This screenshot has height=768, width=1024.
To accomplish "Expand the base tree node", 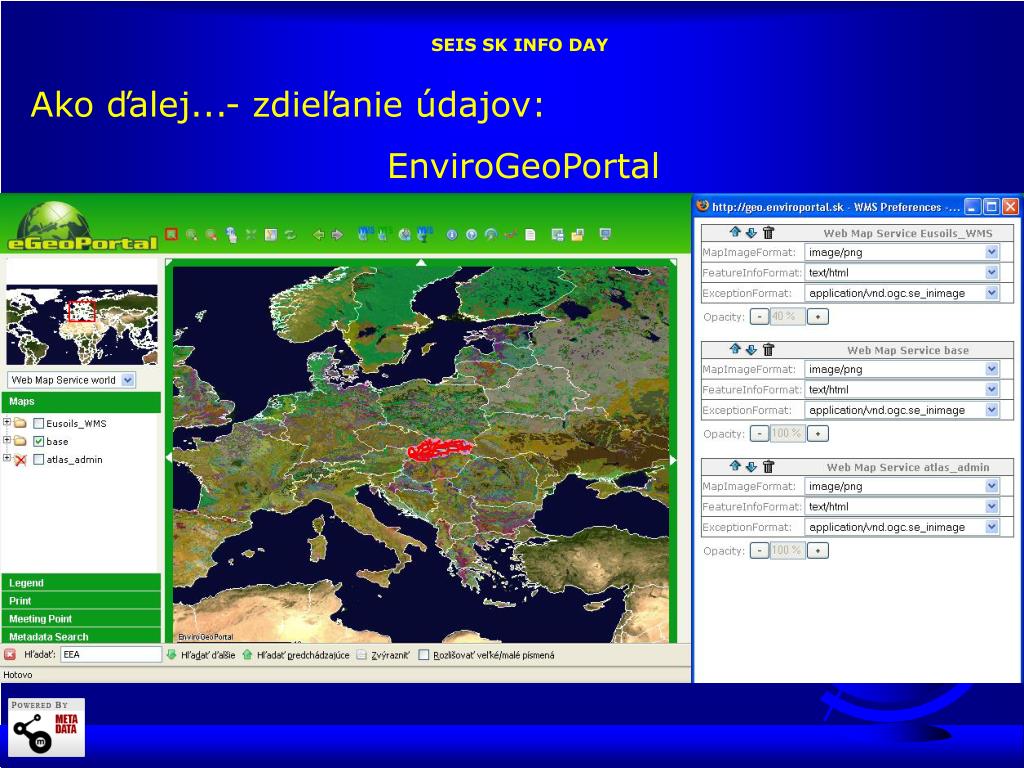I will 7,440.
